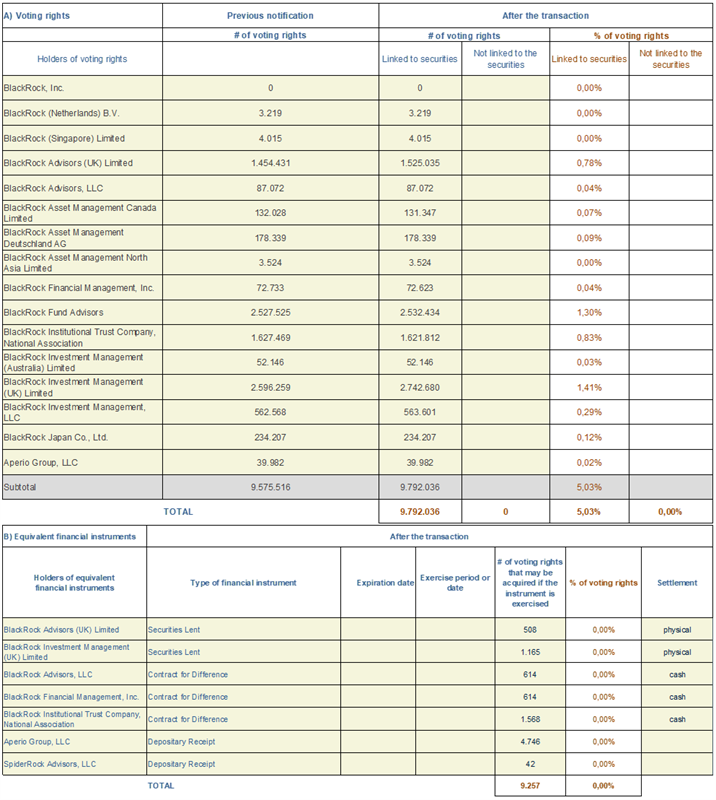Select 'BlackRock Japan Co., Ltd.' holder cell
Screen dimensions: 716x800
click(x=82, y=437)
